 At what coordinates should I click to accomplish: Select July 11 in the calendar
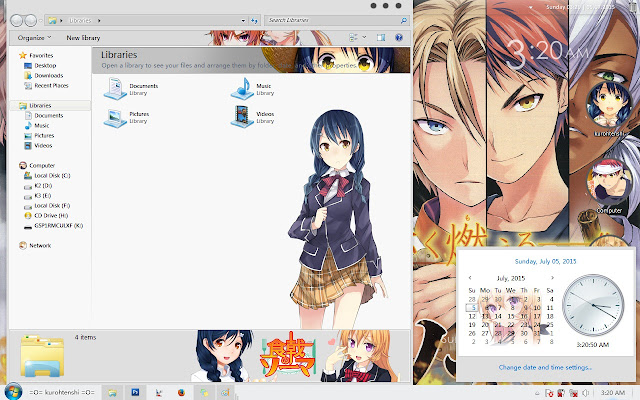550,308
